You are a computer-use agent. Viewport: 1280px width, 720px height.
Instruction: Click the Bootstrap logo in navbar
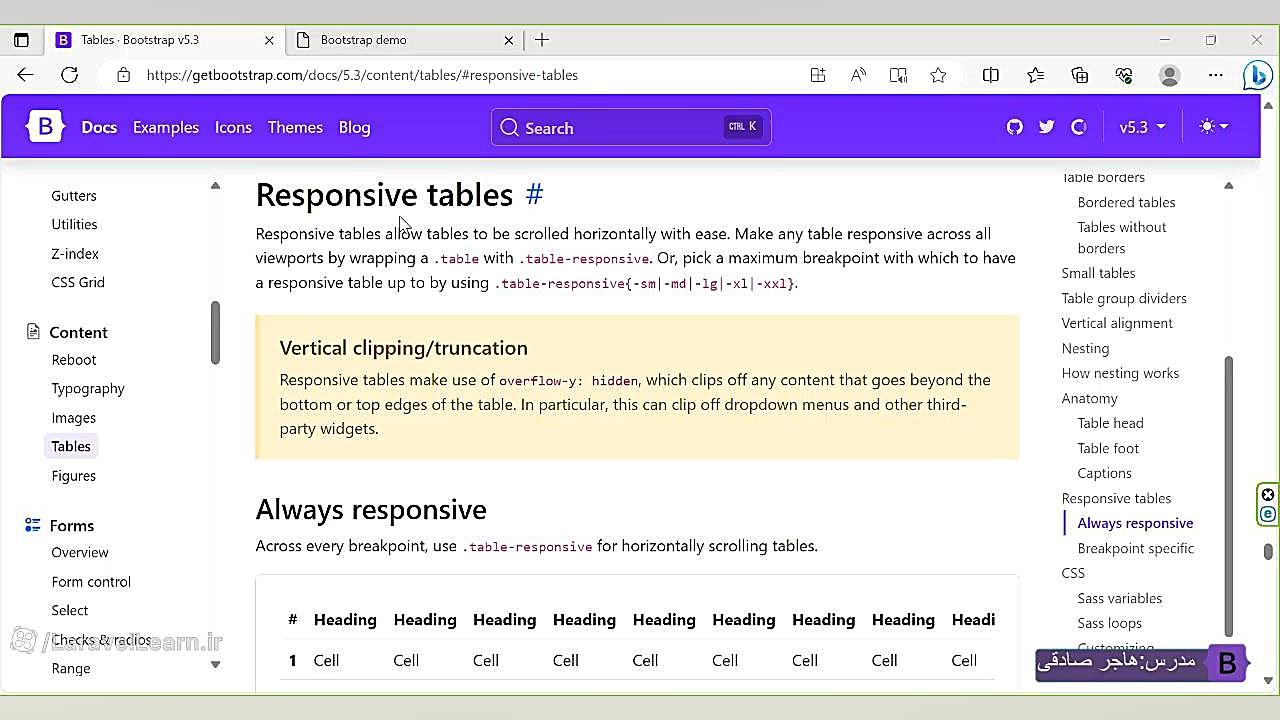pos(45,127)
